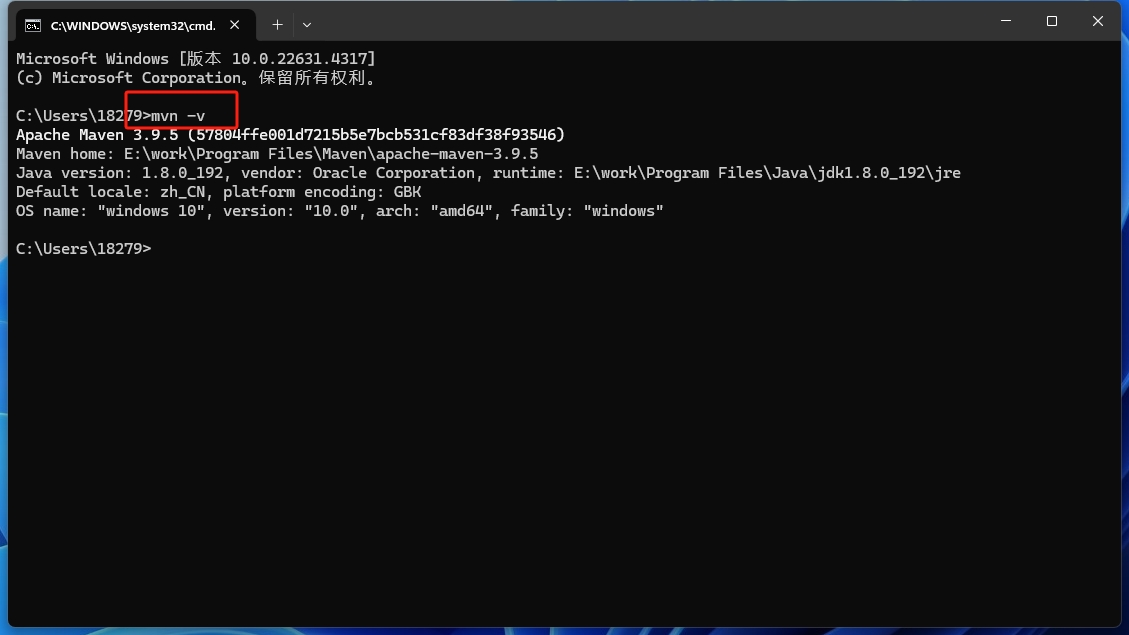
Task: Click the Maven build hash in parentheses
Action: 376,135
